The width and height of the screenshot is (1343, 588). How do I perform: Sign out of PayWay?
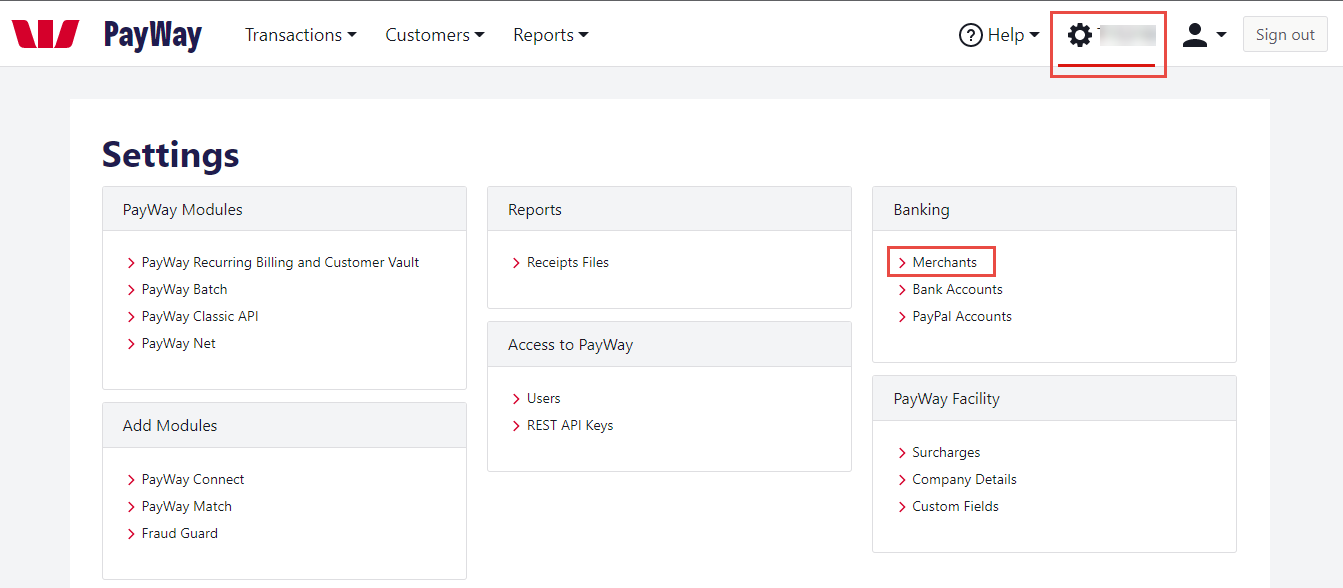1285,35
